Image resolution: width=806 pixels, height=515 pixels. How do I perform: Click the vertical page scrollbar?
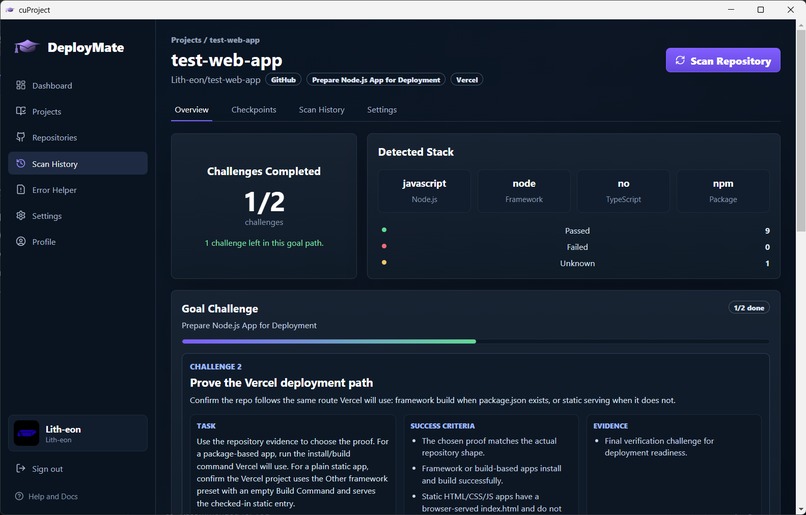click(x=801, y=130)
